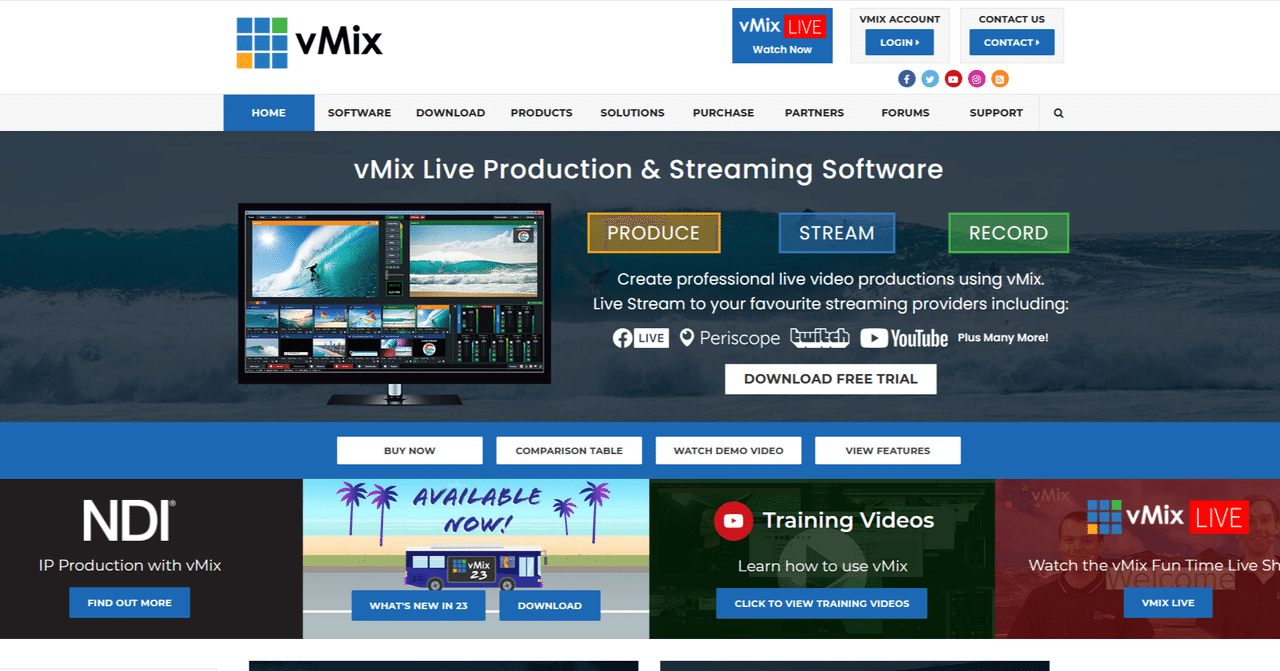Click the monitor screenshot of vMix software
1280x671 pixels.
point(393,294)
